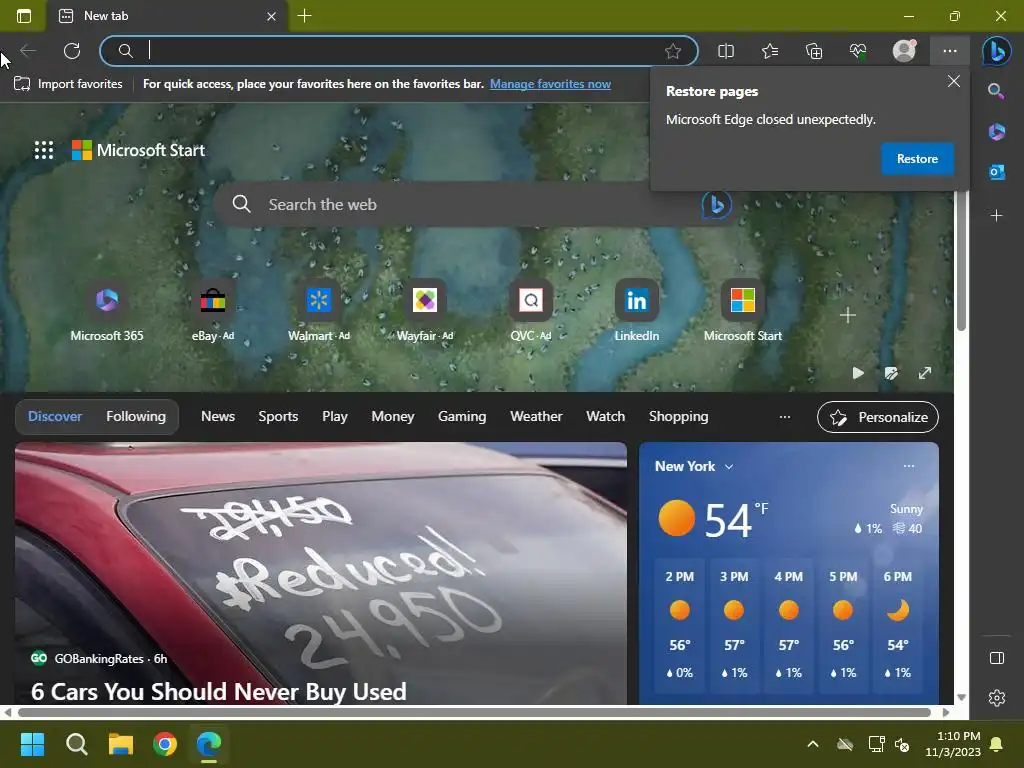Viewport: 1024px width, 768px height.
Task: Expand the background to full view
Action: 925,373
